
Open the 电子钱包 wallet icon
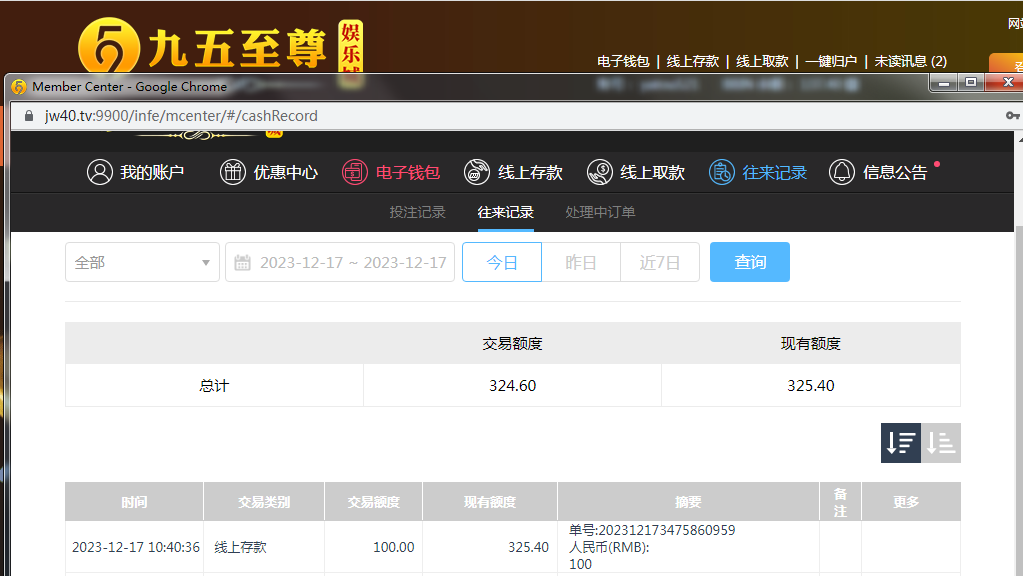(x=354, y=172)
